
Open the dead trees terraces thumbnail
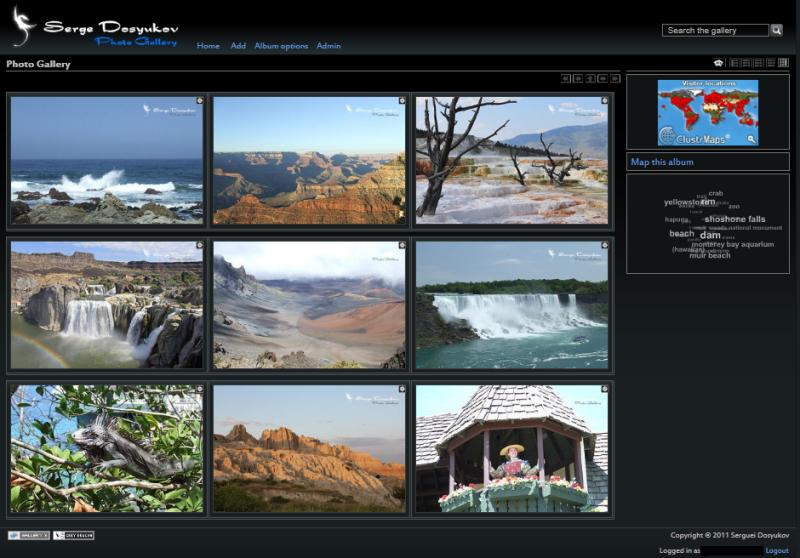pos(512,160)
